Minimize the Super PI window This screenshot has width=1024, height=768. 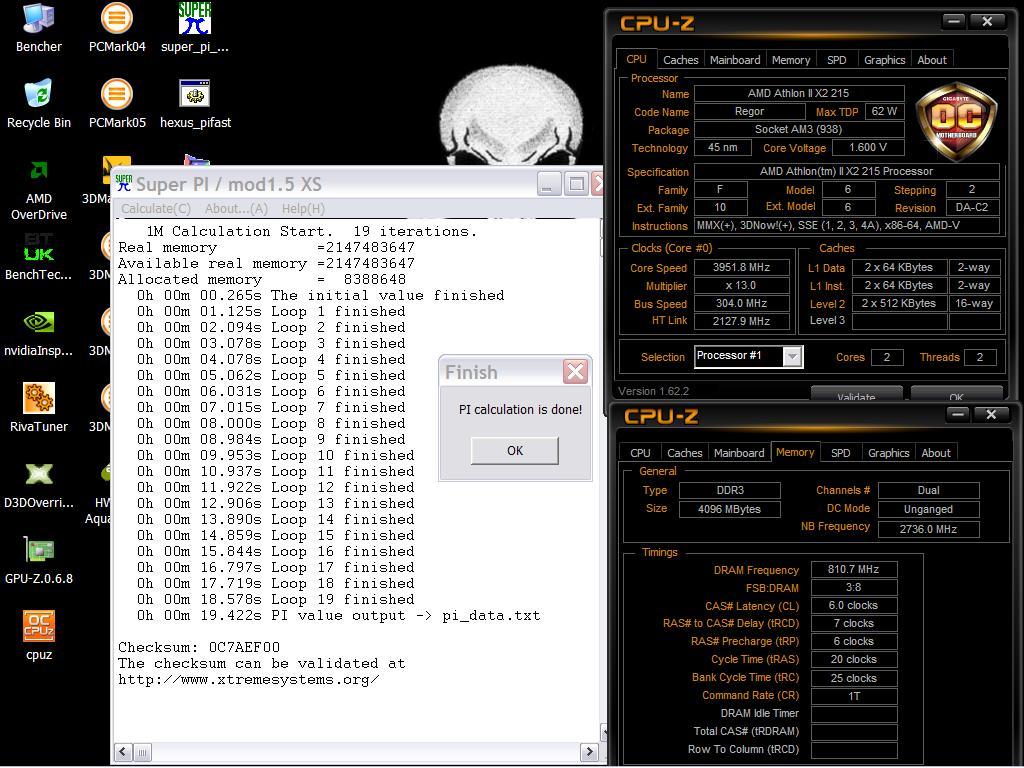click(549, 184)
